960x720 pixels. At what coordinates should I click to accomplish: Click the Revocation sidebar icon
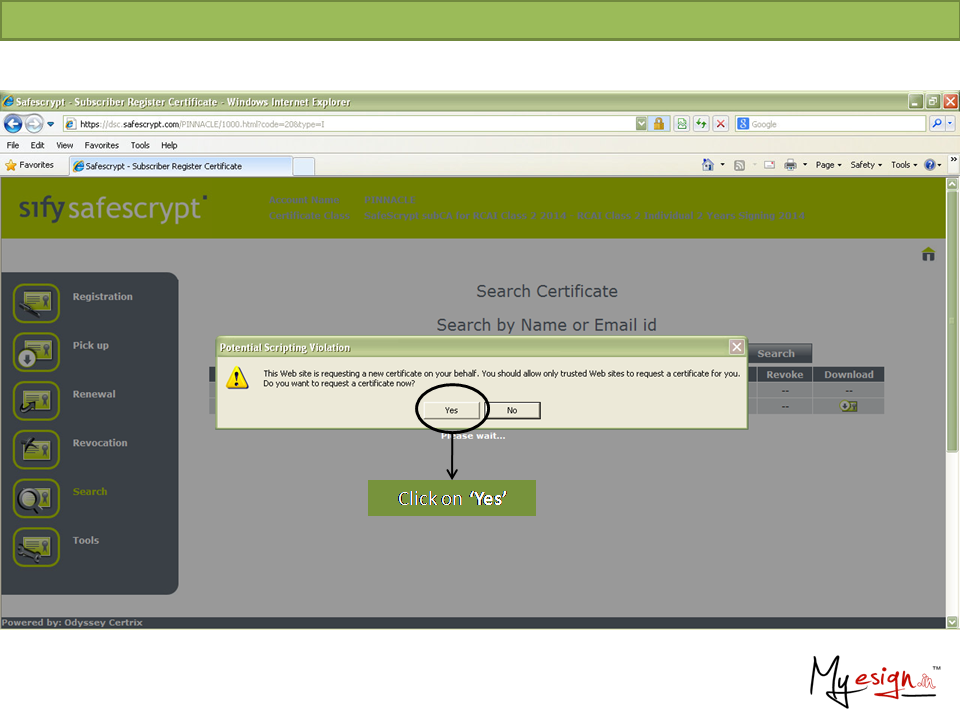coord(36,449)
